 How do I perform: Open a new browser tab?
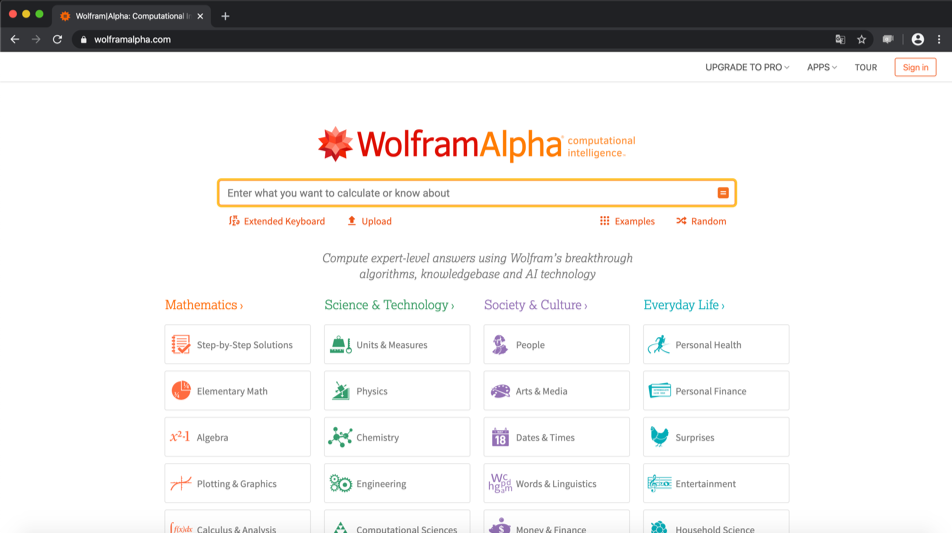coord(225,16)
